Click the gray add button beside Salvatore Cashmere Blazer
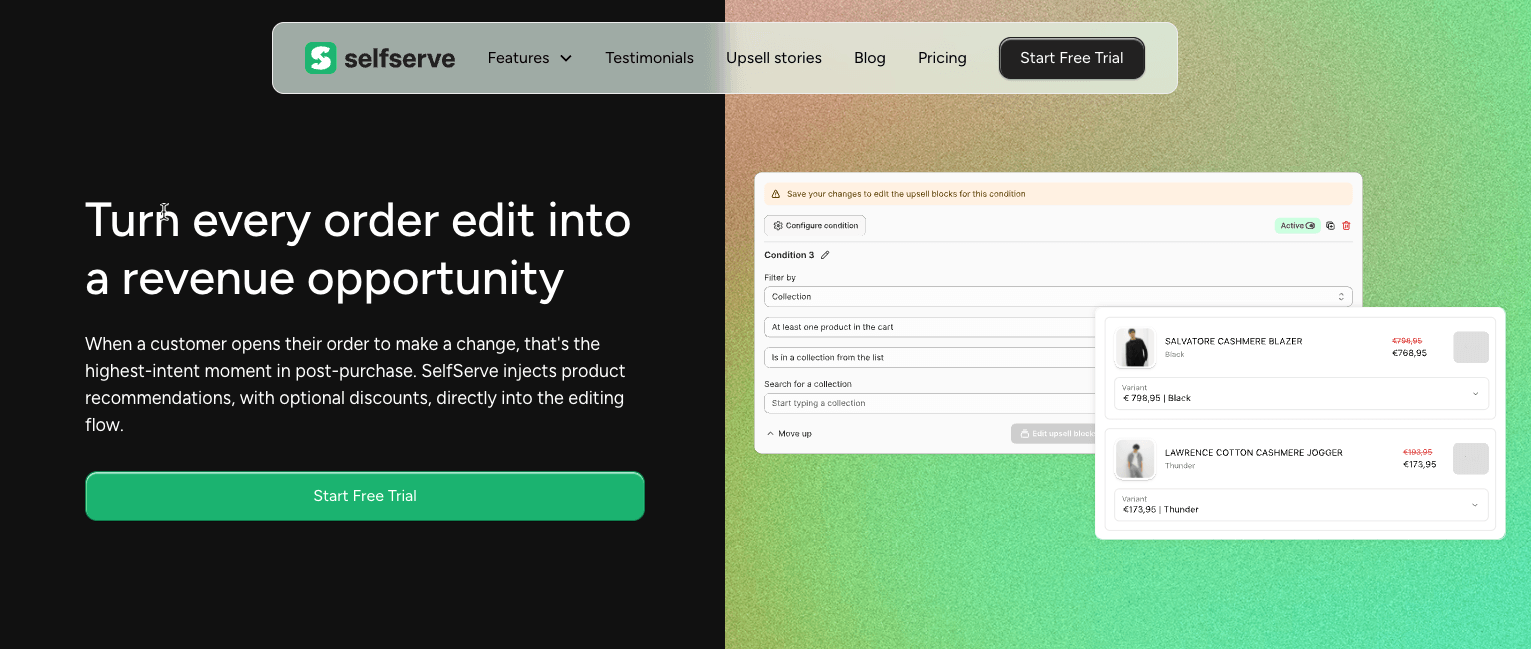 [x=1471, y=347]
